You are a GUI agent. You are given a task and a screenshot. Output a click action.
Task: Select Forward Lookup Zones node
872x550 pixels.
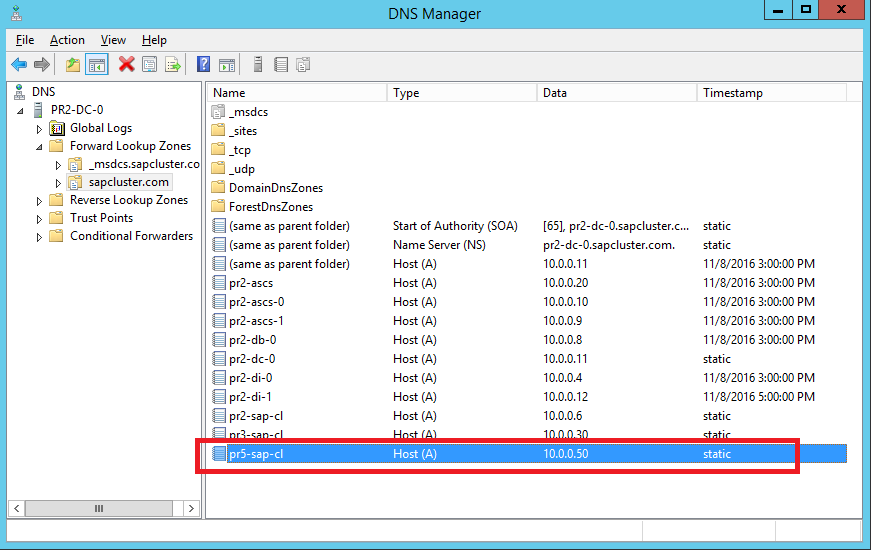130,146
